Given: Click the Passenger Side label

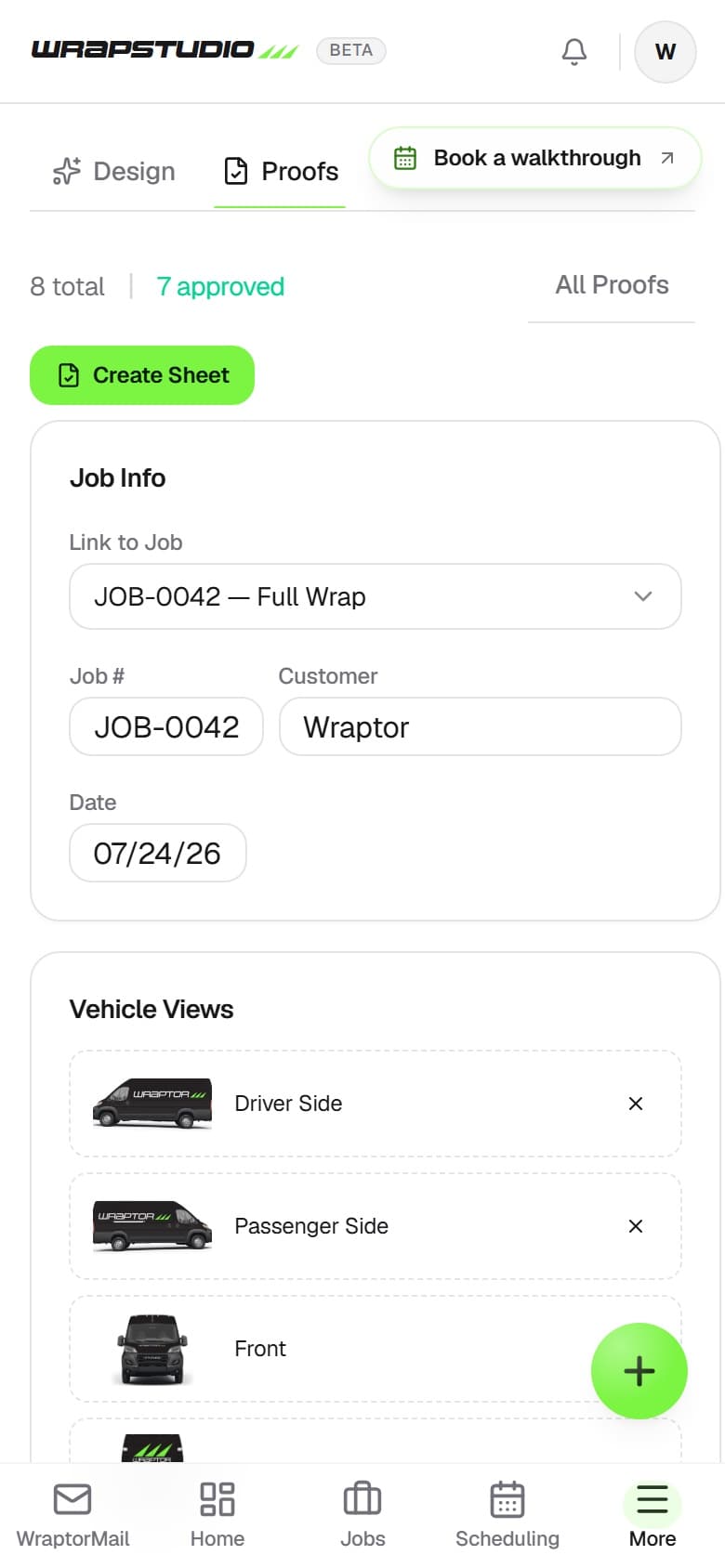Looking at the screenshot, I should pos(311,1226).
